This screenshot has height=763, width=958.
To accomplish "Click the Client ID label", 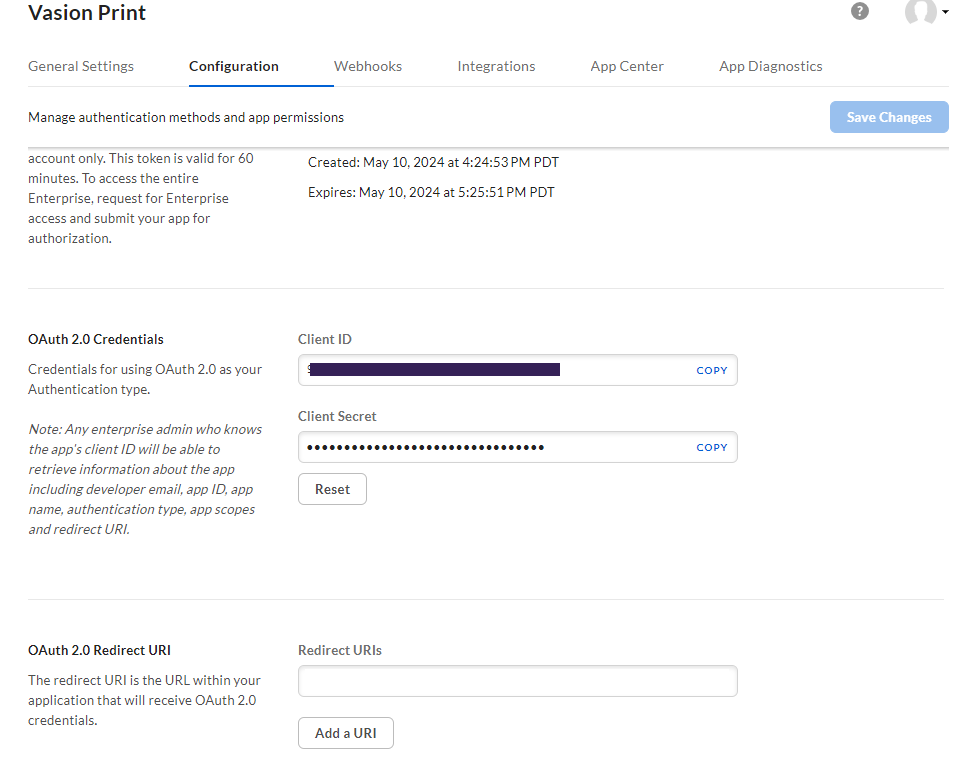I will tap(325, 339).
